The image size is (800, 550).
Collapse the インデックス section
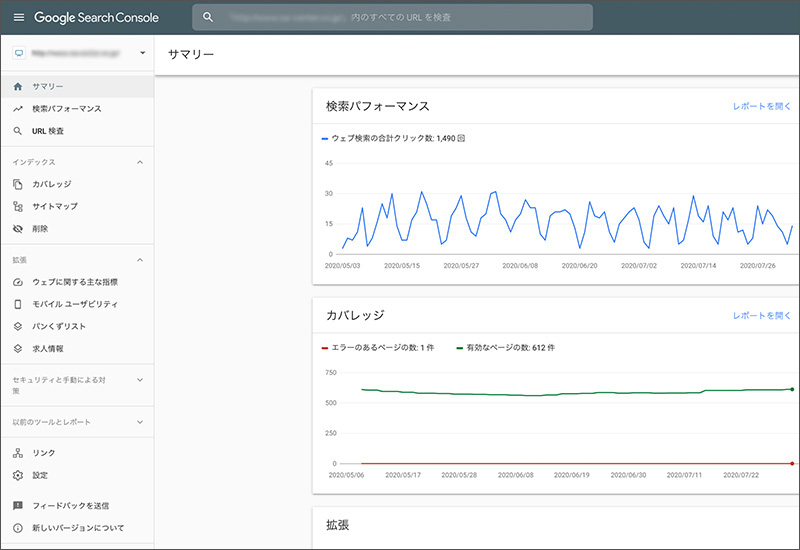[x=140, y=162]
